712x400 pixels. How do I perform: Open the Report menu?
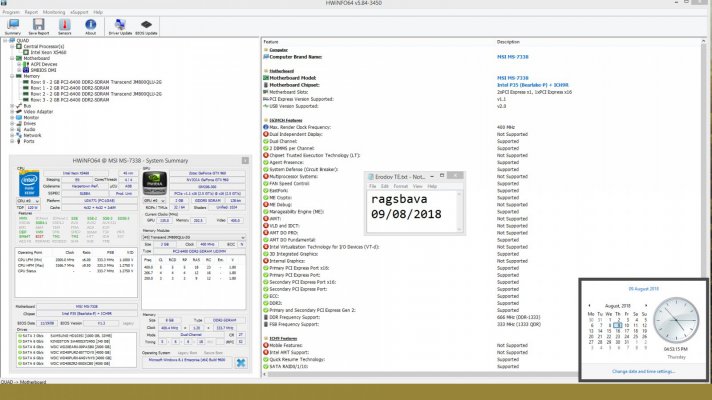pos(31,12)
